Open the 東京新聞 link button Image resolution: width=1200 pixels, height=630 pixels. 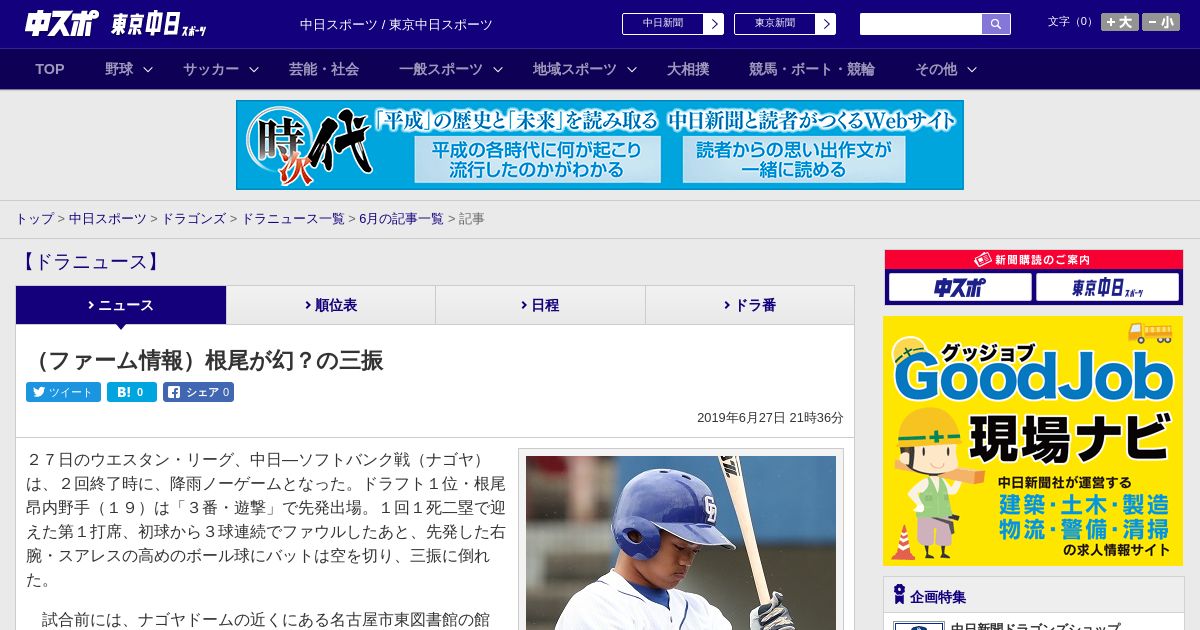click(x=775, y=24)
